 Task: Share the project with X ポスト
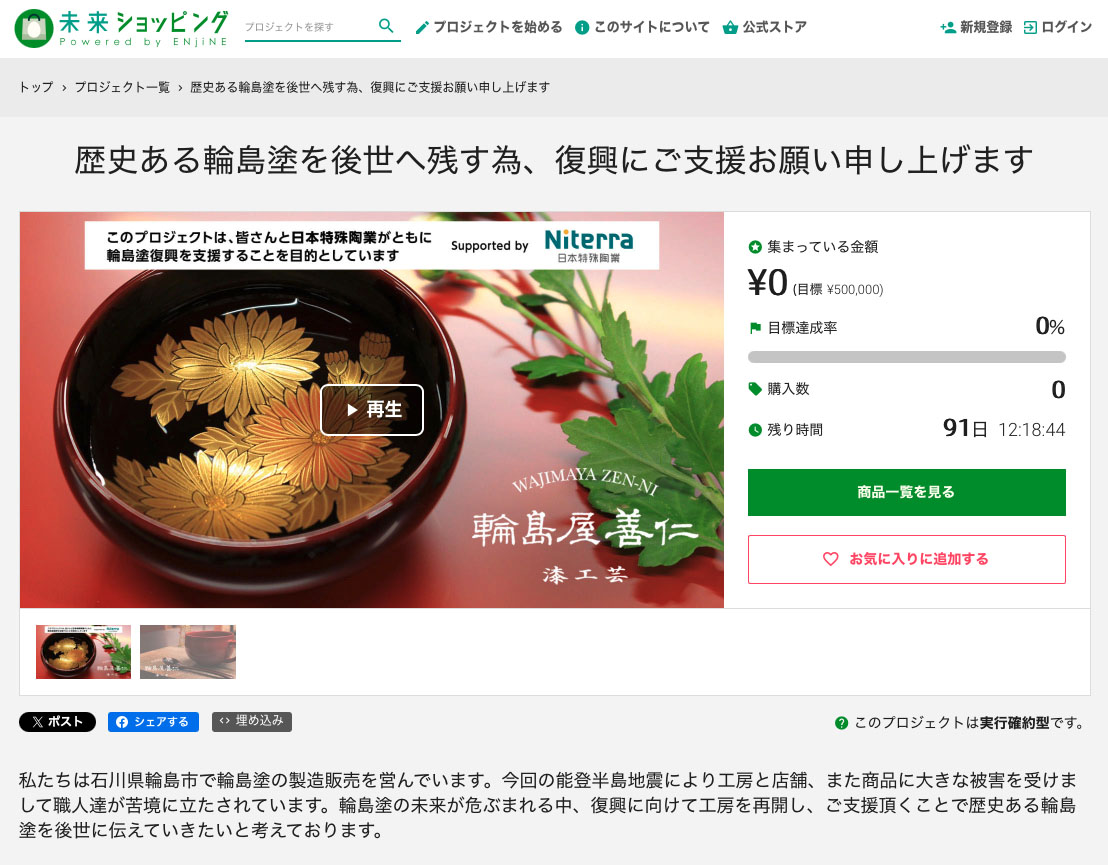(x=57, y=722)
